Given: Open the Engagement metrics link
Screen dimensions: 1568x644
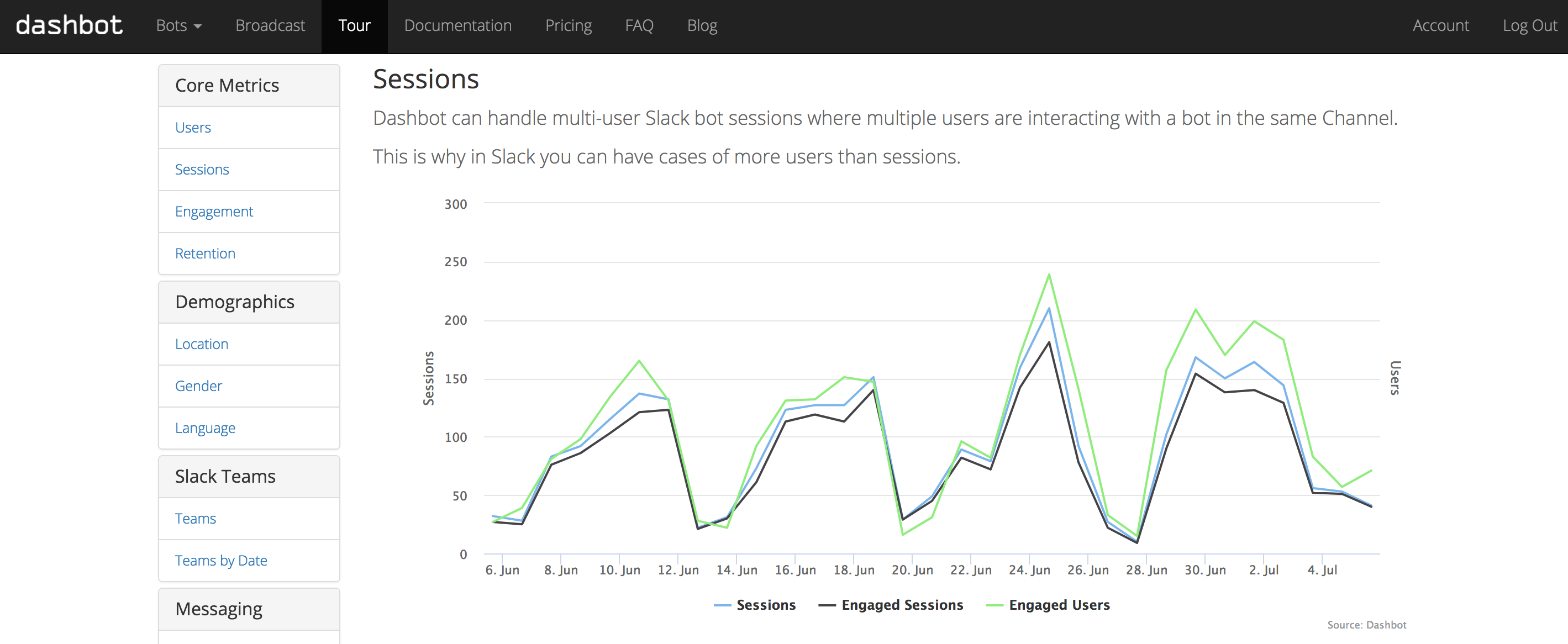Looking at the screenshot, I should click(x=214, y=212).
